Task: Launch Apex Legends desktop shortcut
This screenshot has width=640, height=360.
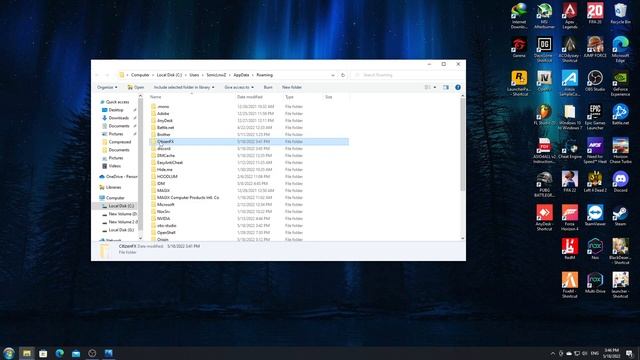Action: [x=569, y=16]
